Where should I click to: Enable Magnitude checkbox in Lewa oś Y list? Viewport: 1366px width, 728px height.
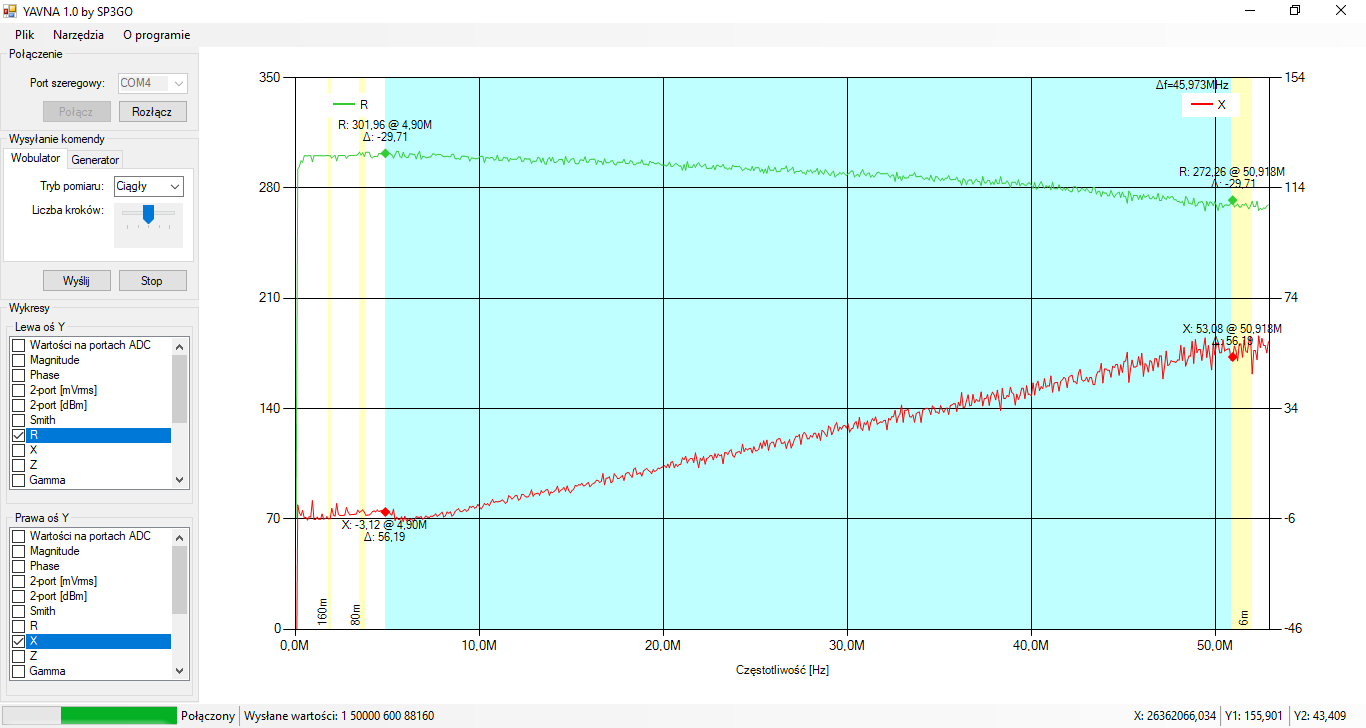[x=18, y=360]
